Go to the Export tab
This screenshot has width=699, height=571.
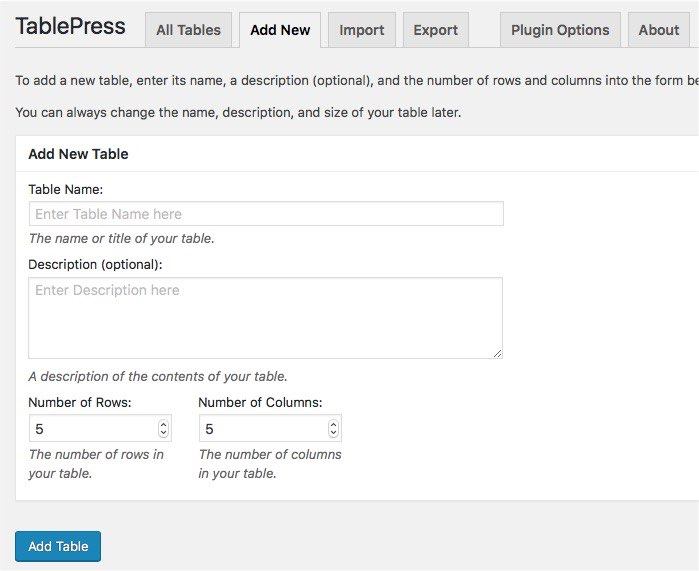pyautogui.click(x=435, y=30)
